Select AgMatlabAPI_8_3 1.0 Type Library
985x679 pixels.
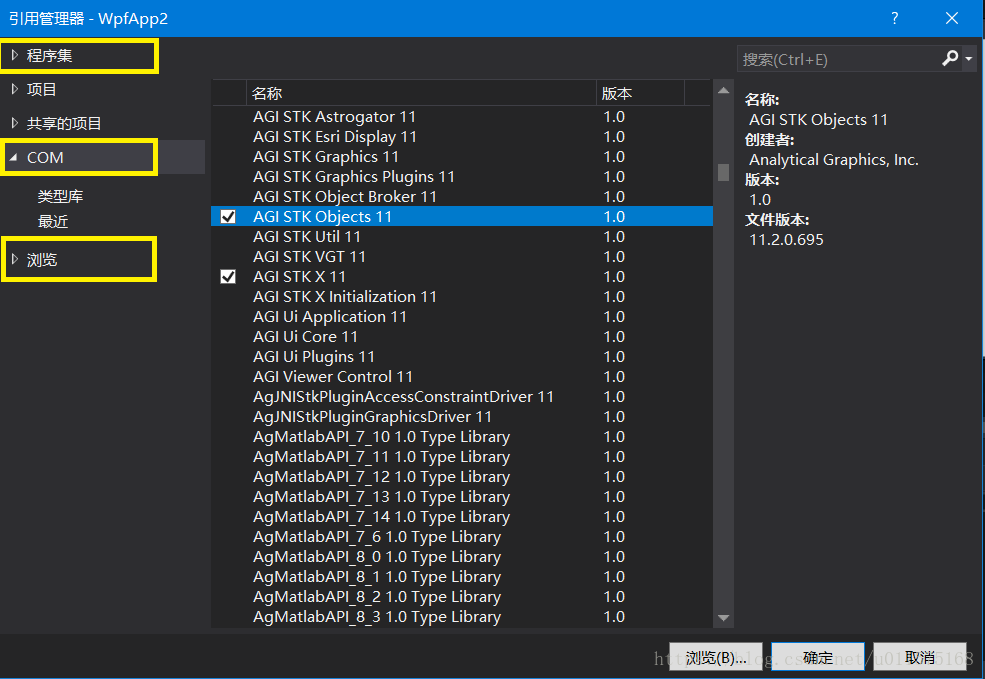[462, 617]
